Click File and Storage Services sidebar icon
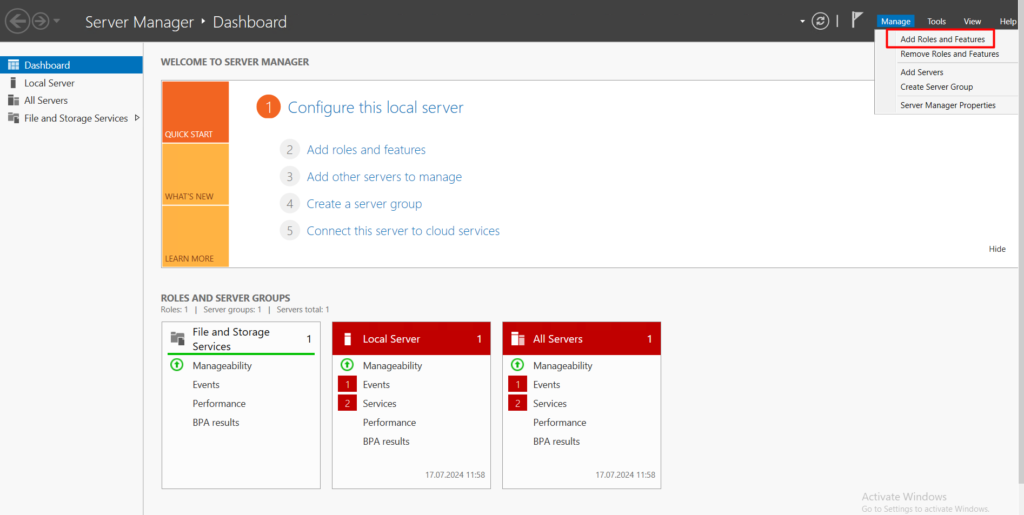The image size is (1024, 515). 13,118
